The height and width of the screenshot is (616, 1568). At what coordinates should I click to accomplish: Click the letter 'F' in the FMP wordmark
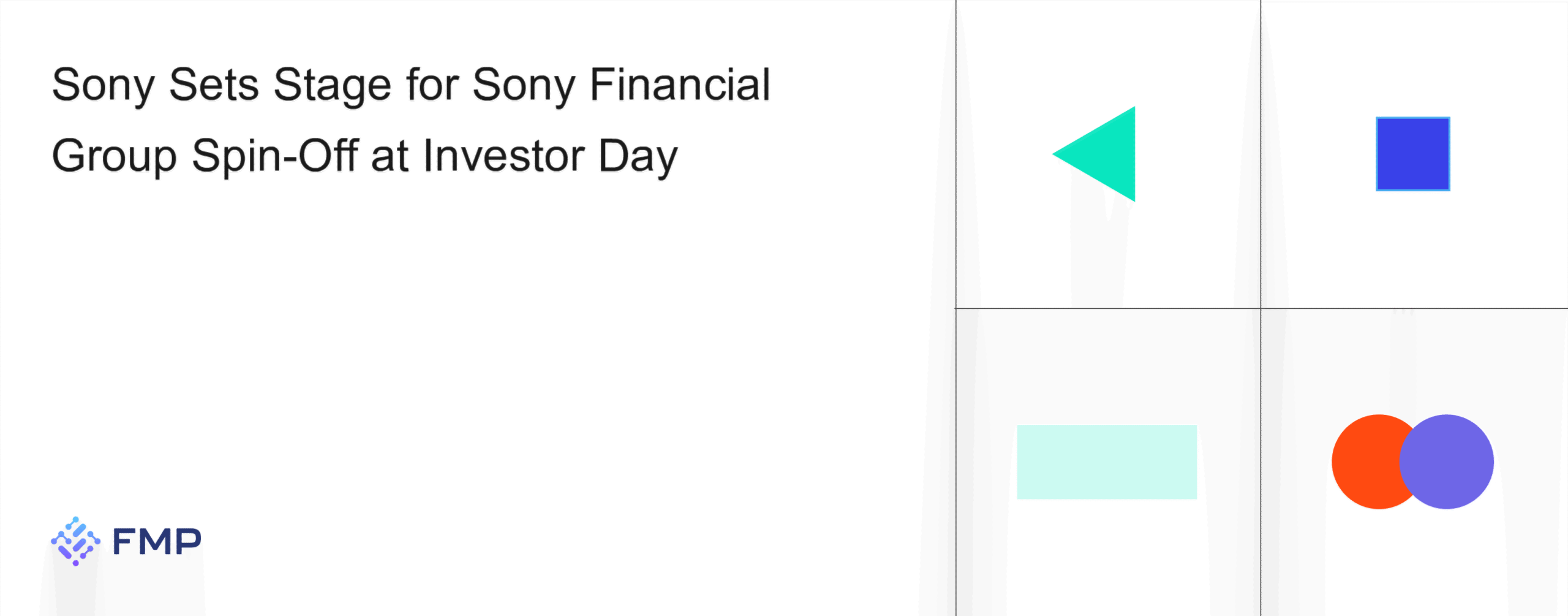124,541
